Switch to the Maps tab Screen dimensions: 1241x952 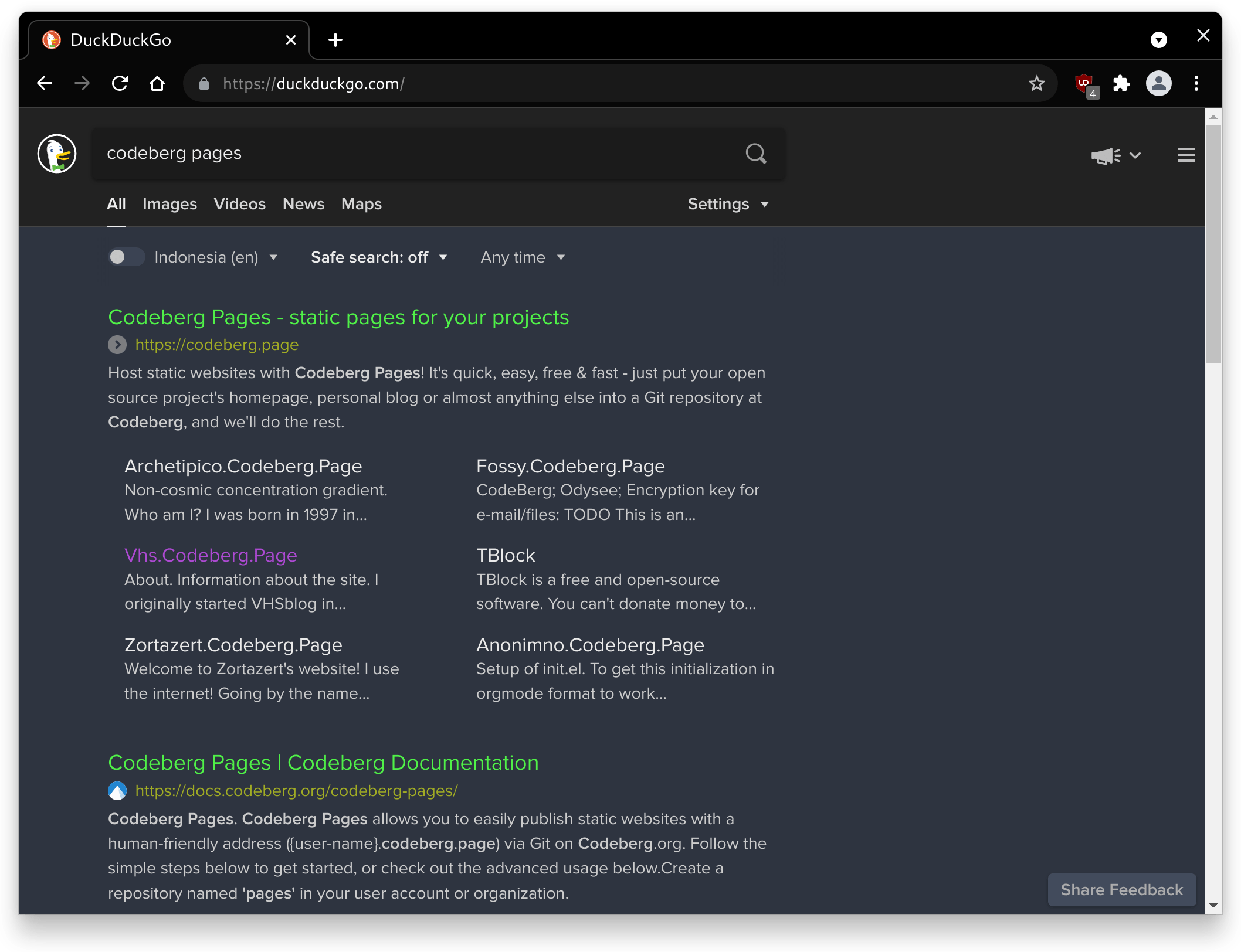(x=361, y=204)
